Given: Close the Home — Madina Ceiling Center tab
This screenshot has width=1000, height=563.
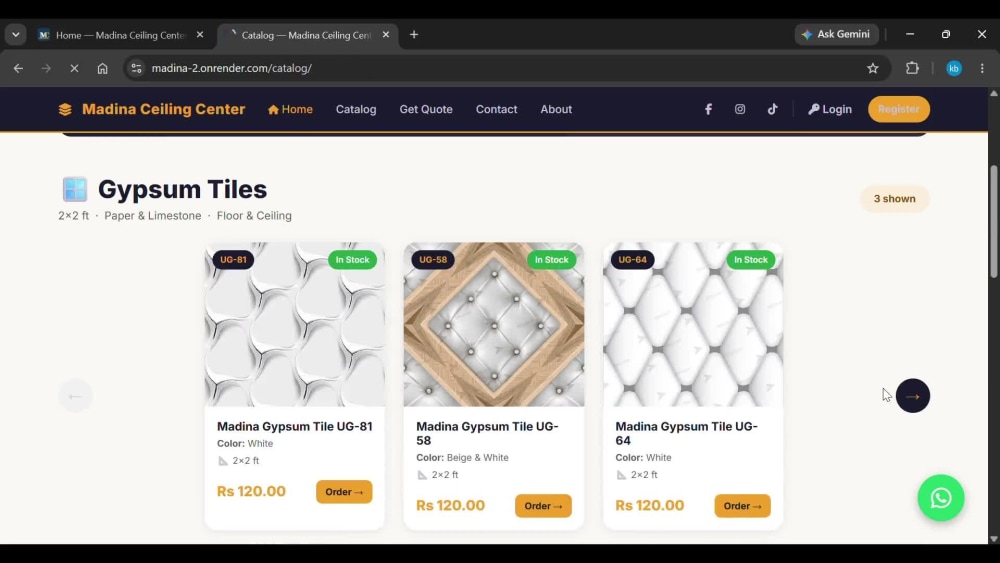Looking at the screenshot, I should tap(200, 34).
